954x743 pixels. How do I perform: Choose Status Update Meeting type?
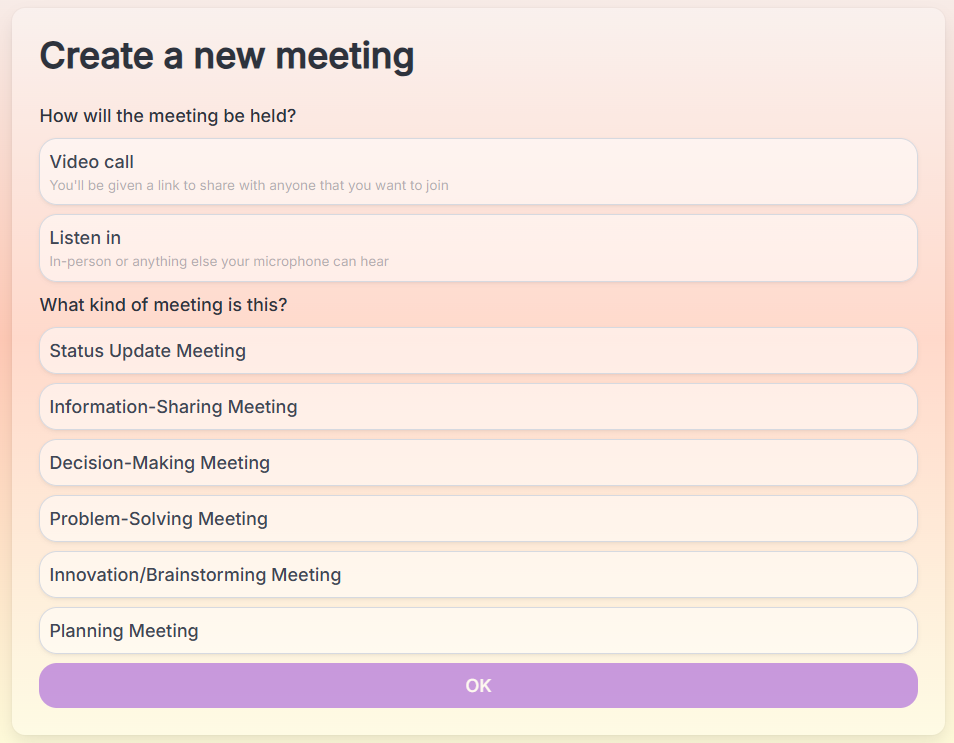tap(478, 351)
